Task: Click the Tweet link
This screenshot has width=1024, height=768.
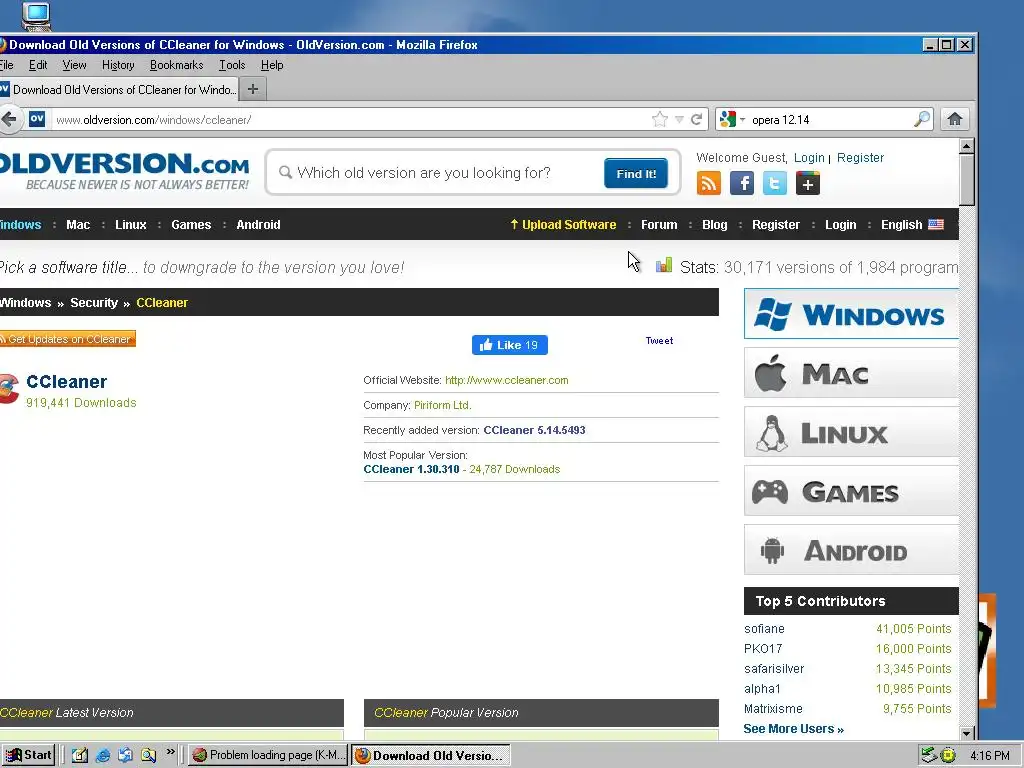Action: [659, 340]
